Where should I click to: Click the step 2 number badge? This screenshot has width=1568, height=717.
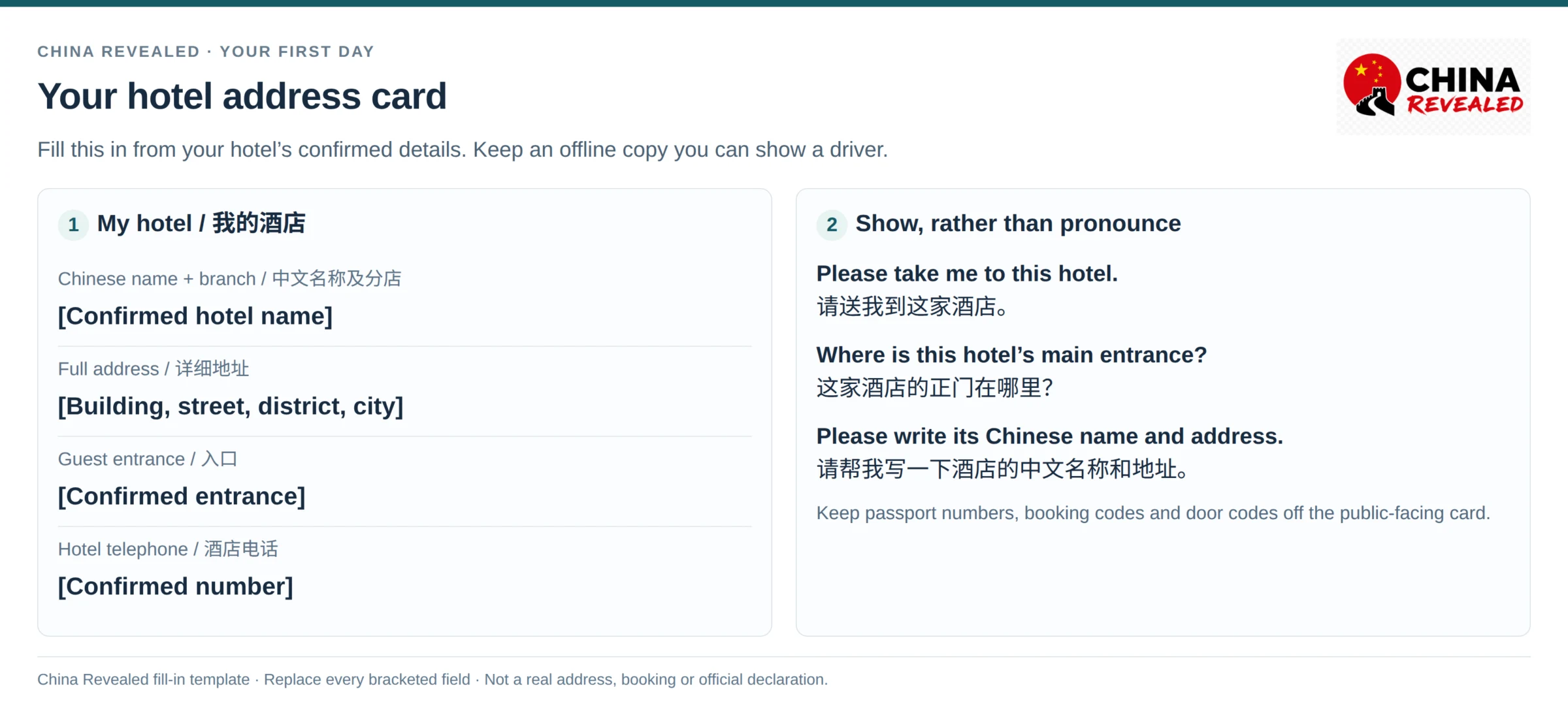pyautogui.click(x=832, y=225)
